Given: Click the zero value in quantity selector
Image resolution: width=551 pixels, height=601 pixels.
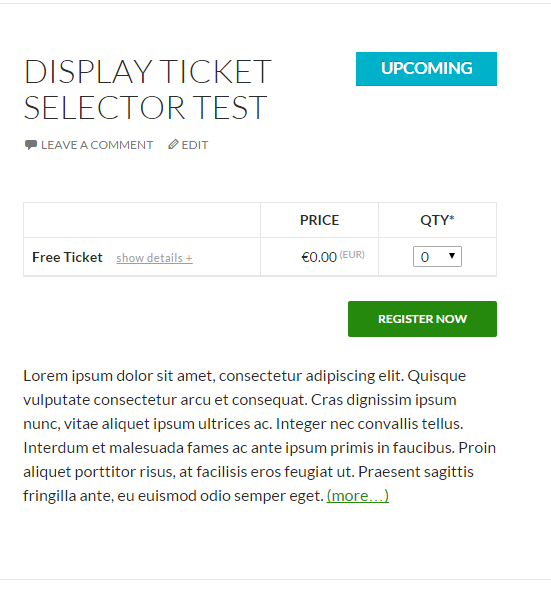Looking at the screenshot, I should pyautogui.click(x=425, y=257).
